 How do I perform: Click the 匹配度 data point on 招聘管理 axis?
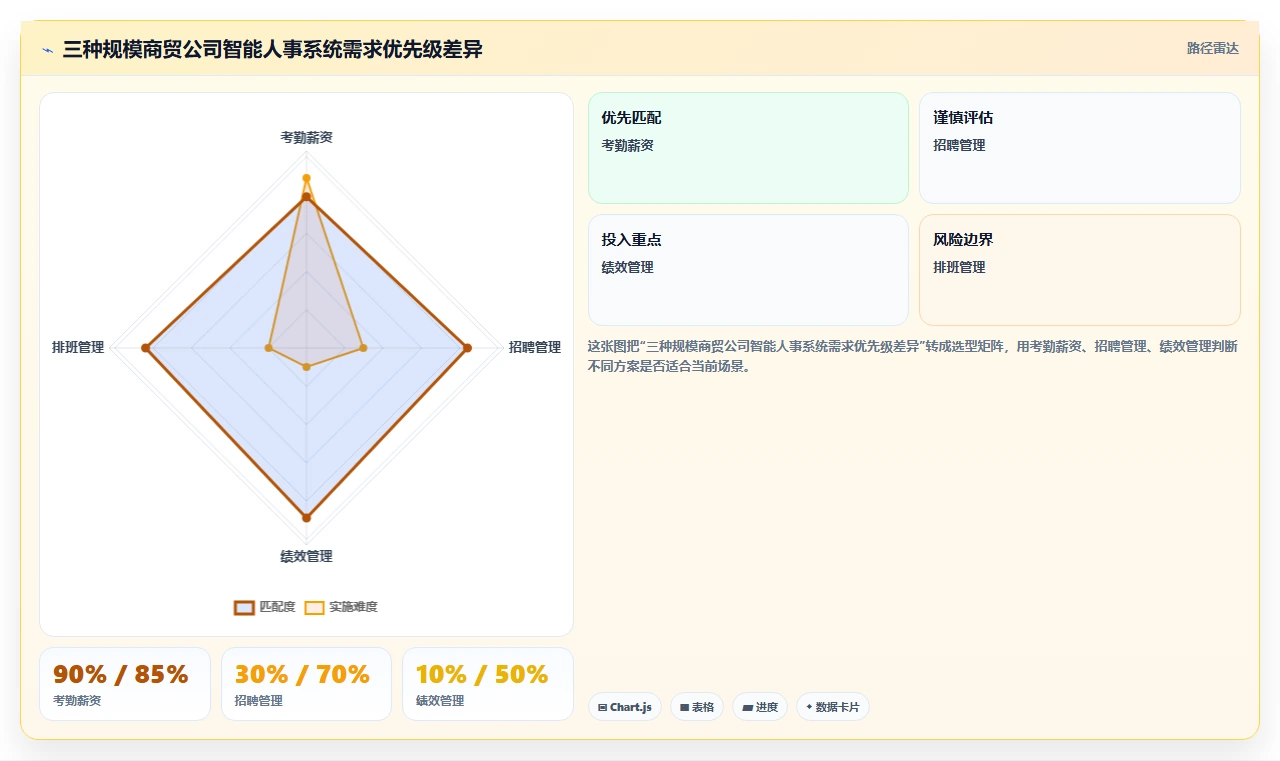pos(467,348)
